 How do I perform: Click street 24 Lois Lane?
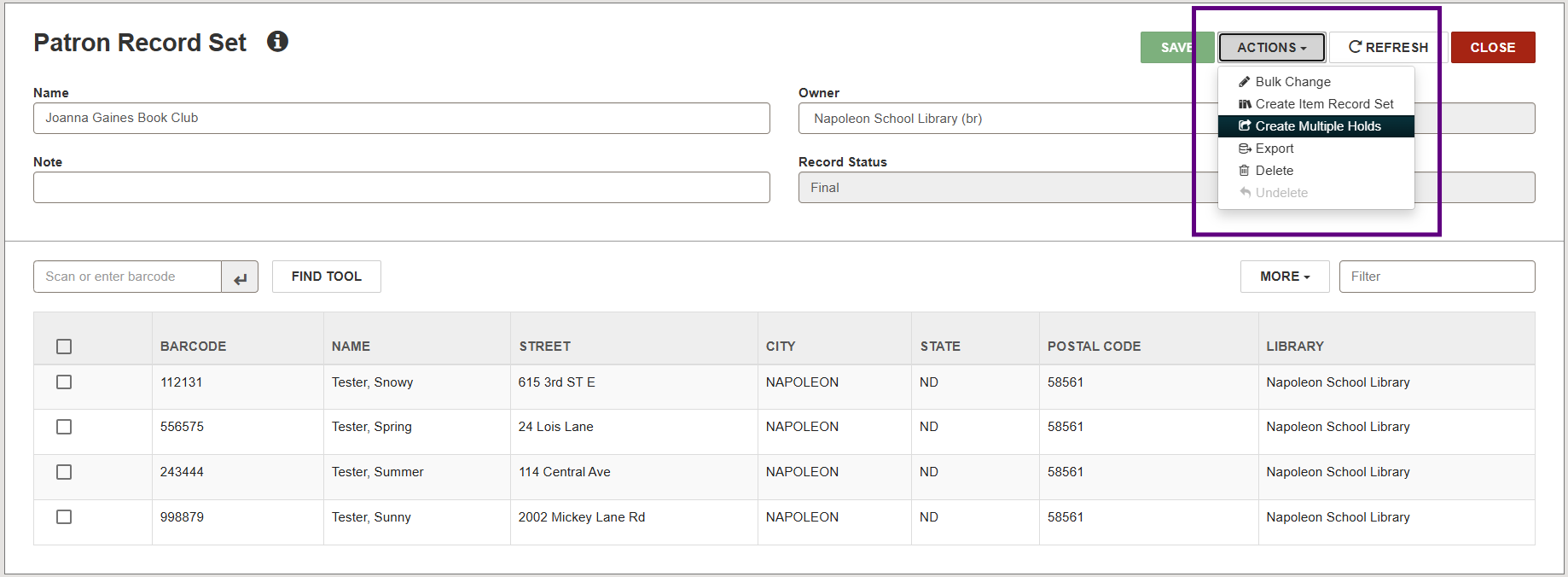(x=556, y=427)
